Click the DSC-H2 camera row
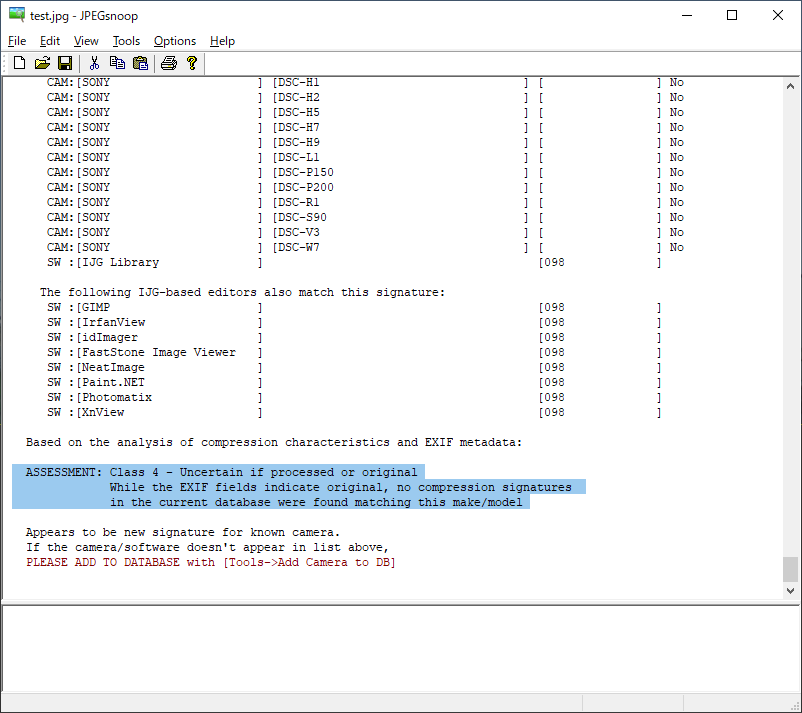The image size is (802, 713). 365,97
